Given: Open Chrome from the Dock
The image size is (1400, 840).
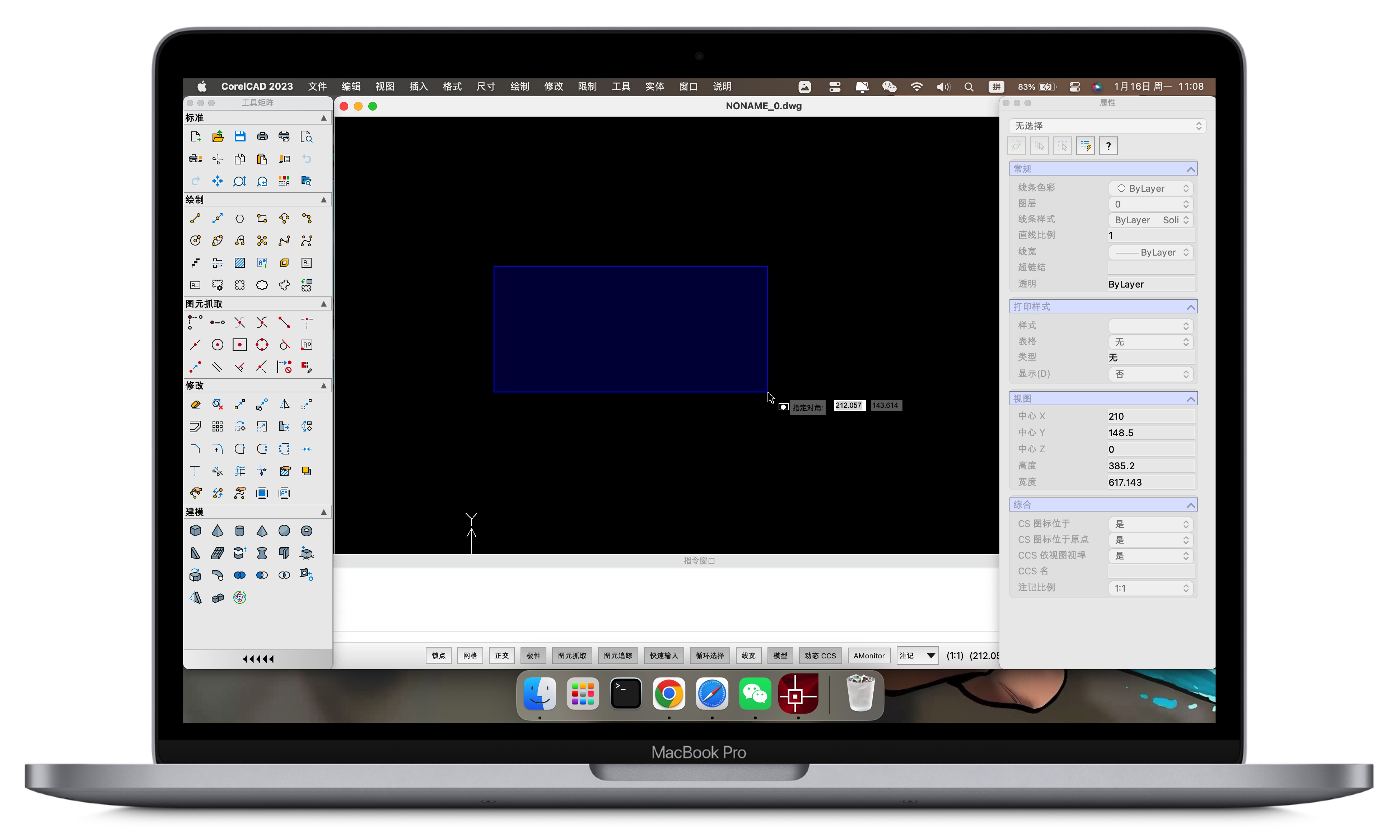Looking at the screenshot, I should (x=669, y=694).
